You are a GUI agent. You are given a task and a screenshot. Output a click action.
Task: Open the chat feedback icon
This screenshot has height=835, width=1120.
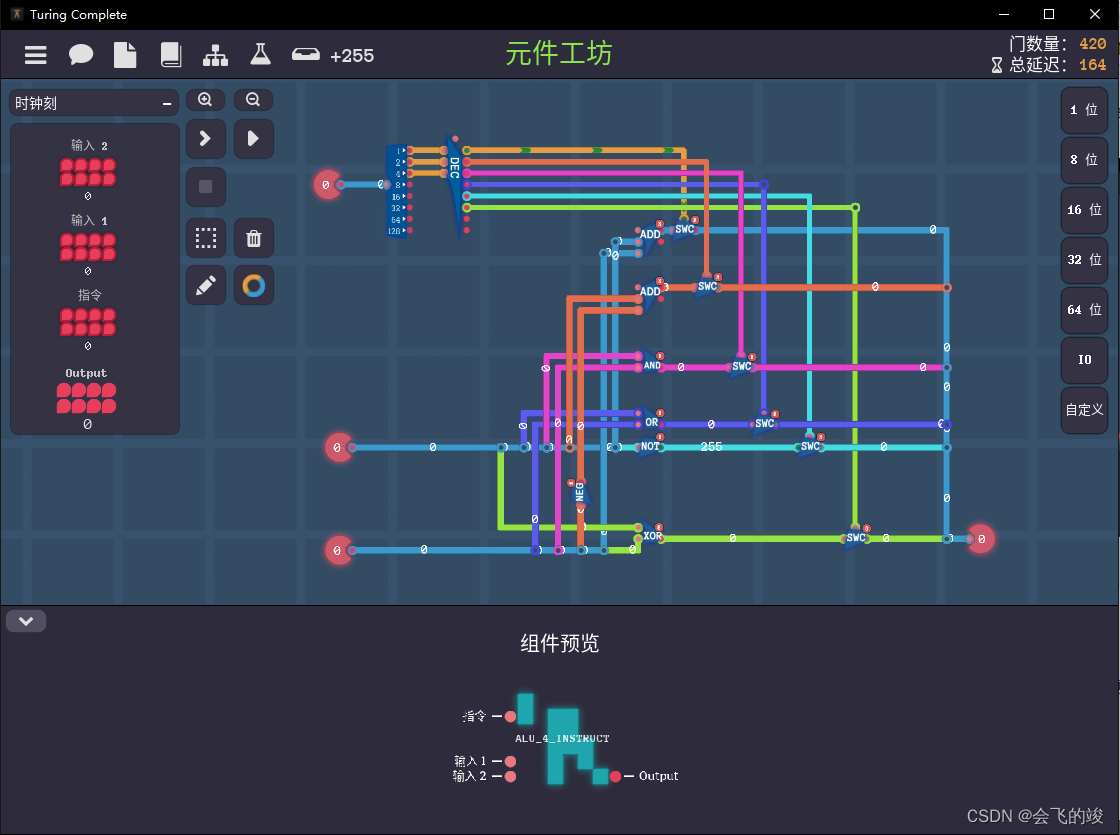coord(80,55)
